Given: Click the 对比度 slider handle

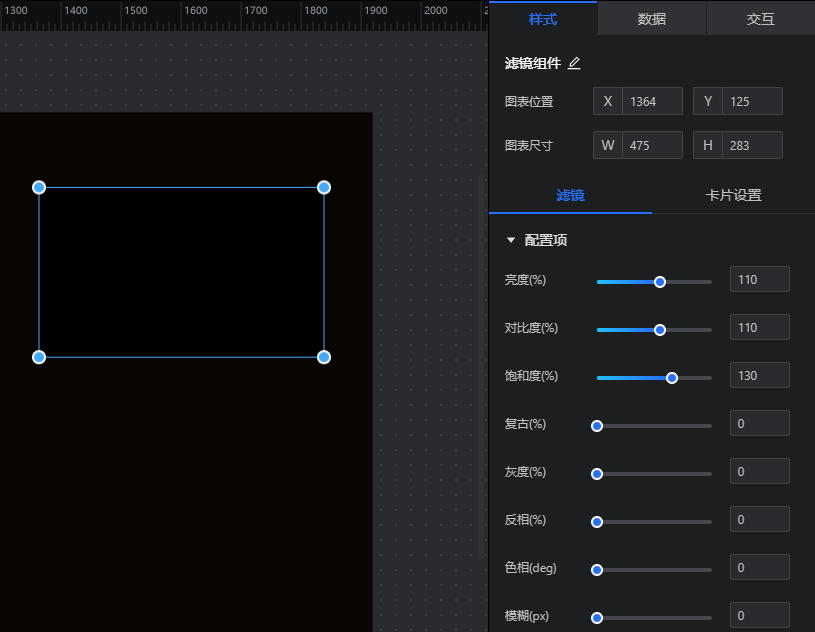Looking at the screenshot, I should point(660,330).
